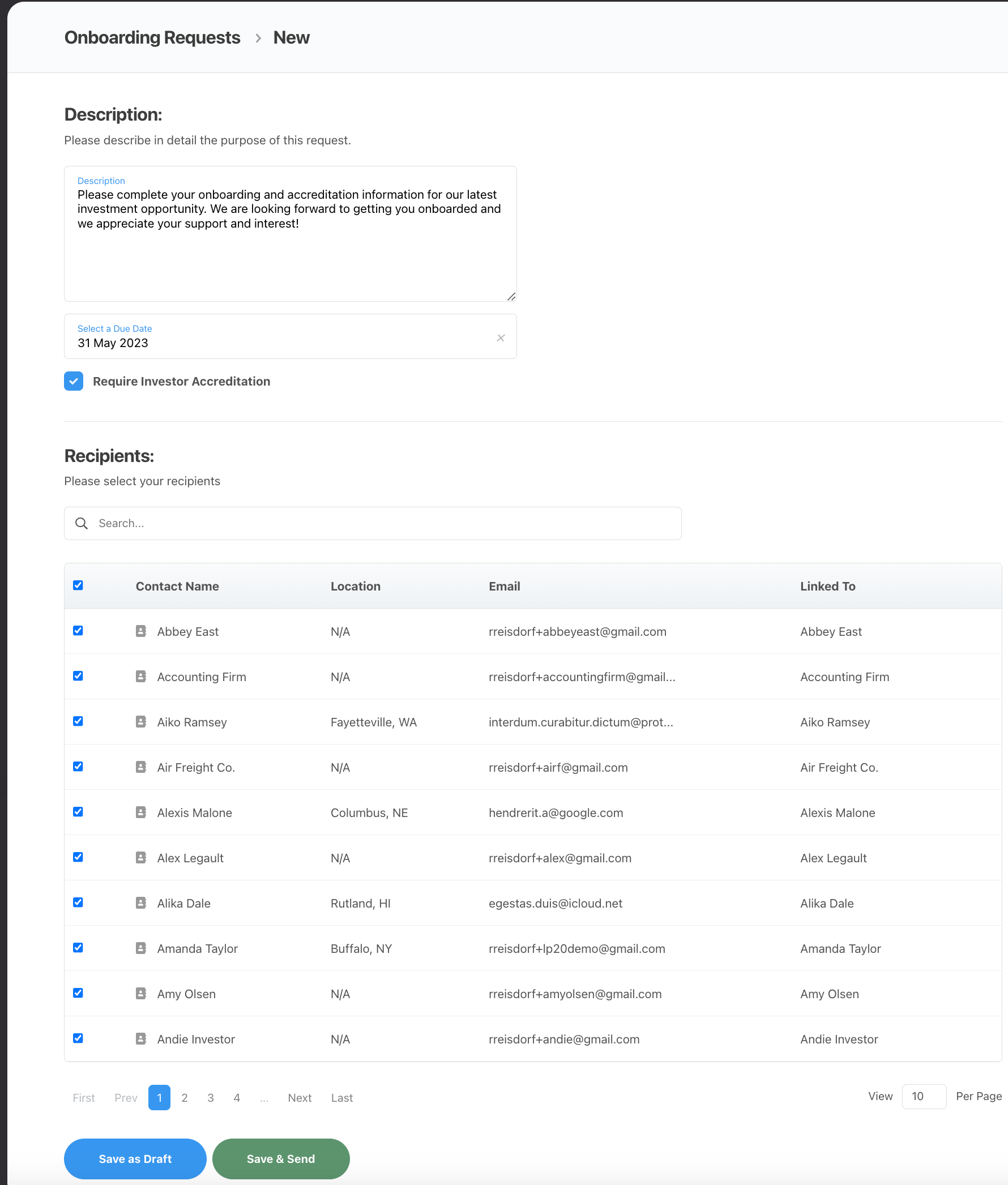This screenshot has width=1008, height=1185.
Task: Click the ellipsis in the pagination
Action: (263, 1098)
